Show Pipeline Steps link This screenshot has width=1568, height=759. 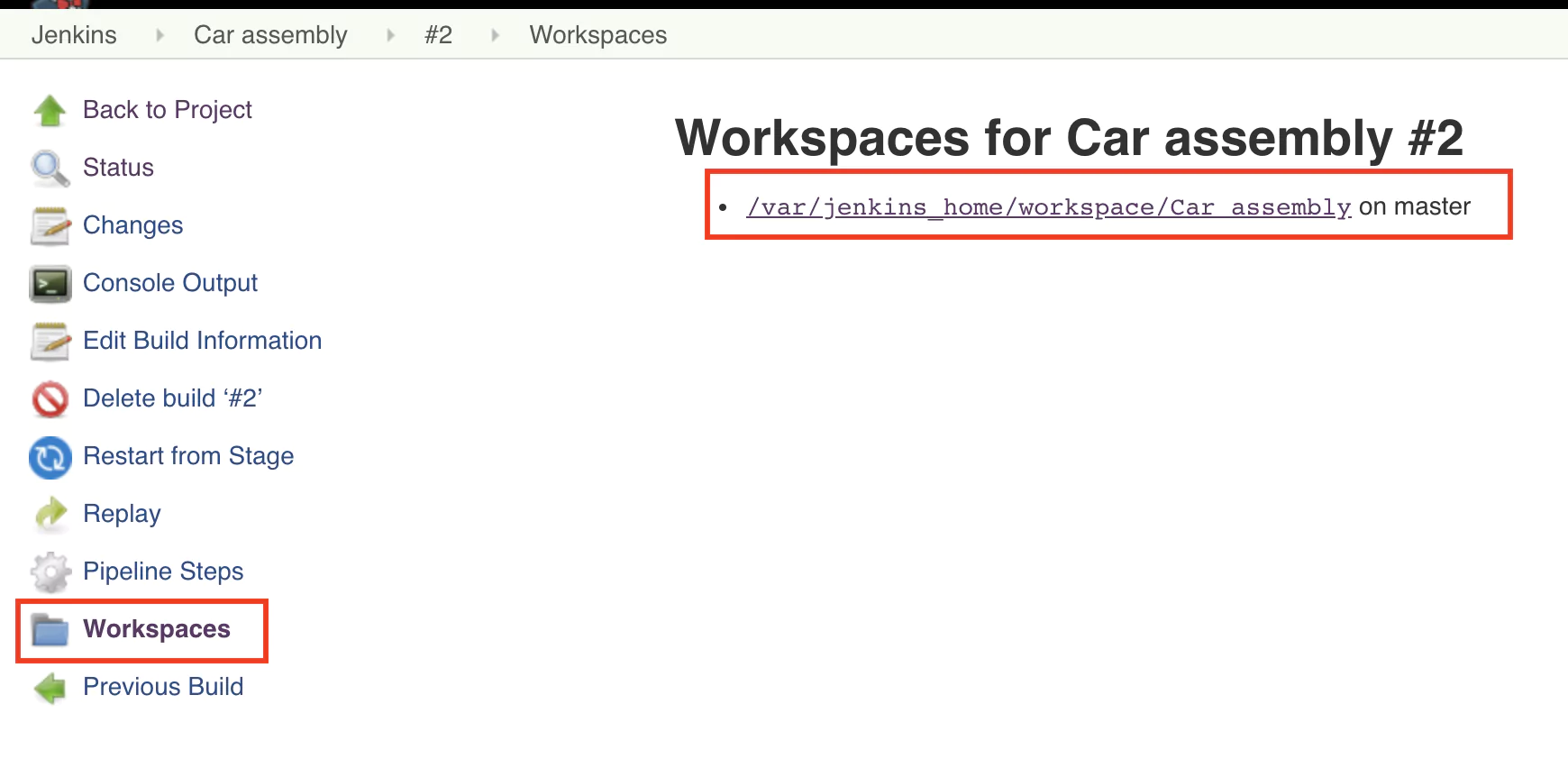point(163,572)
